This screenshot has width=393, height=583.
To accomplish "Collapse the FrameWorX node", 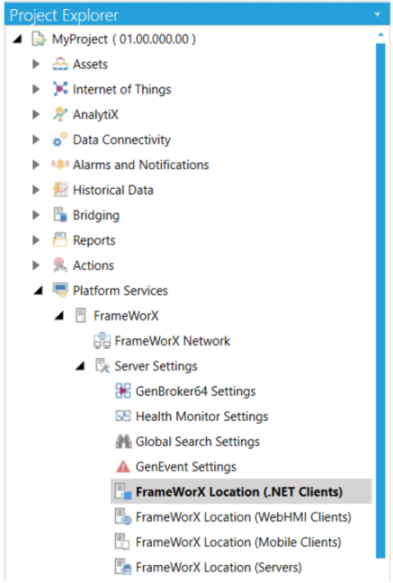I will tap(59, 316).
